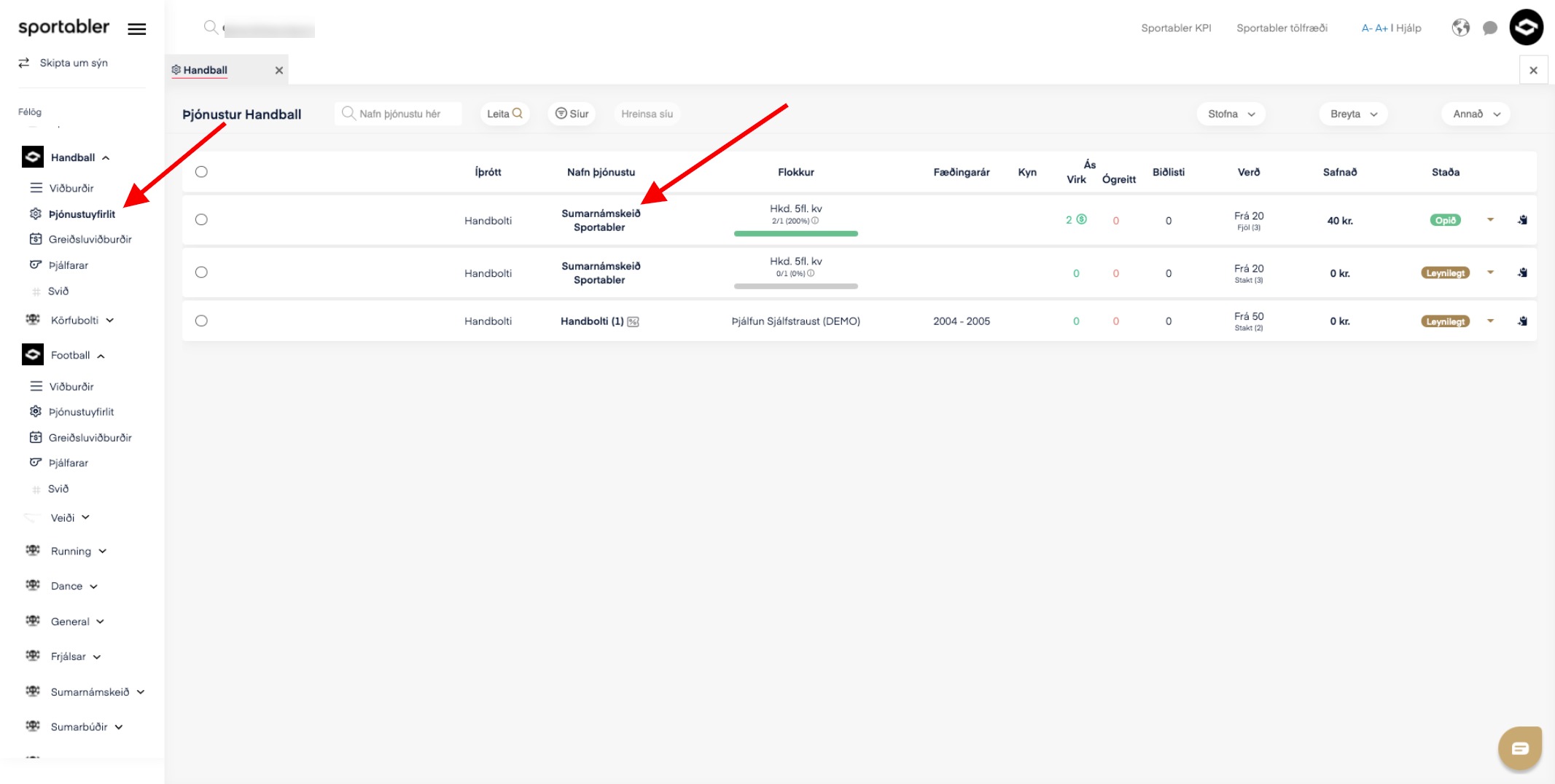
Task: Click info icon next to 0/1 (0%)
Action: (x=811, y=274)
